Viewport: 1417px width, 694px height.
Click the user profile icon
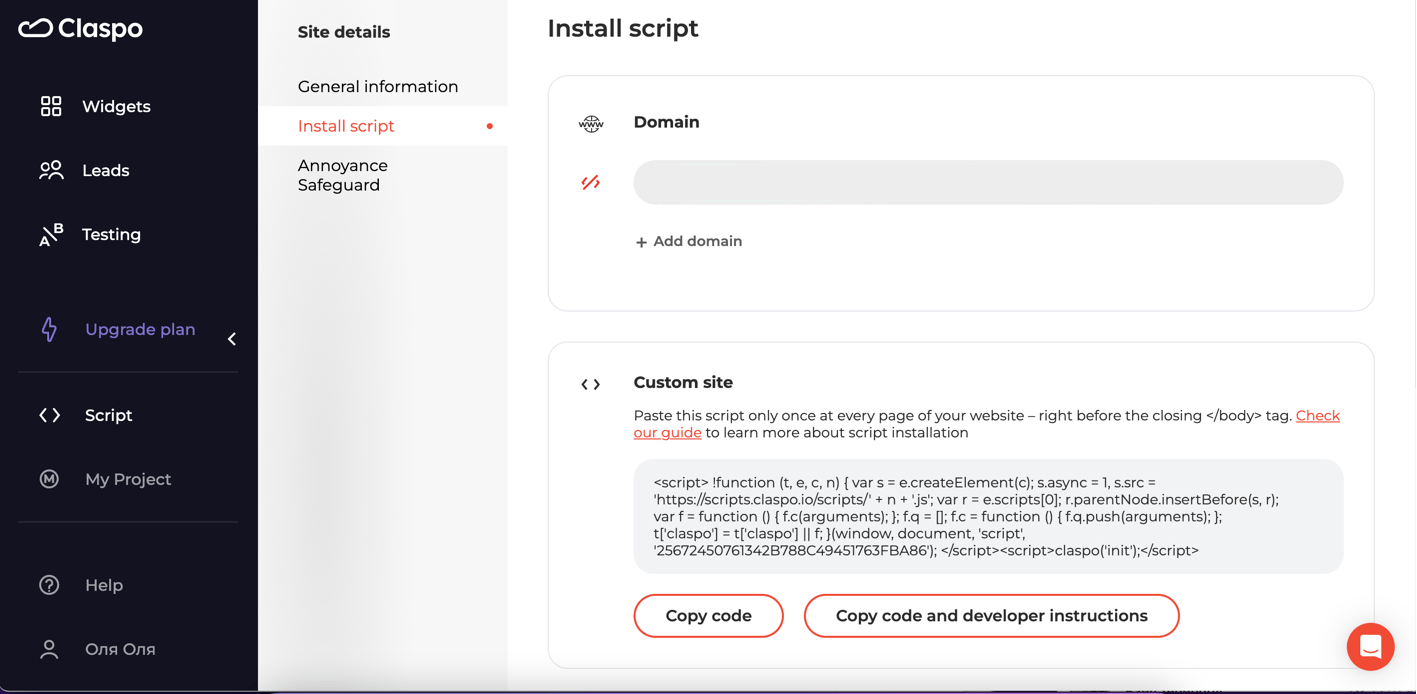(49, 649)
